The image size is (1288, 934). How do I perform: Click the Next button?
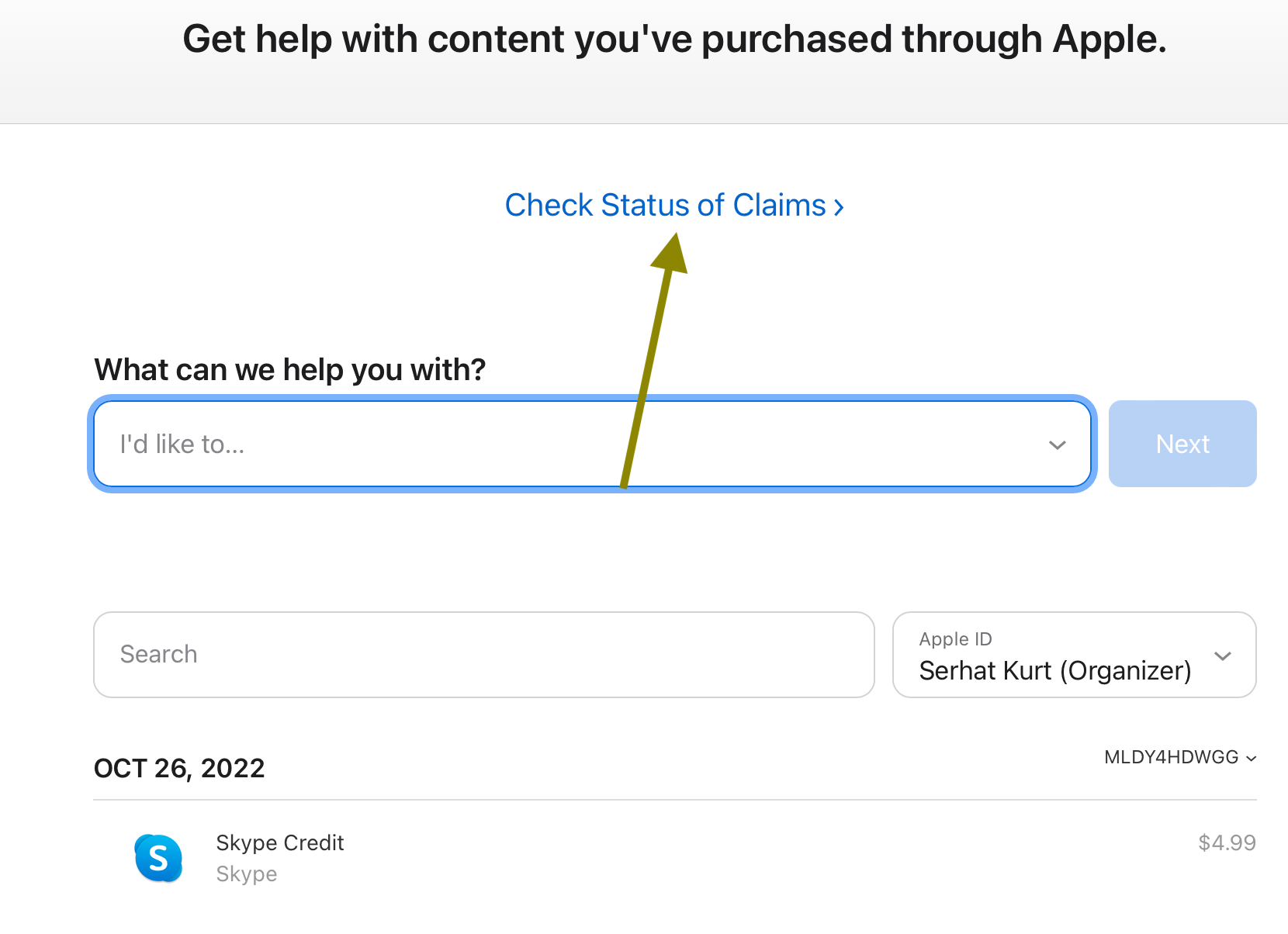tap(1182, 444)
